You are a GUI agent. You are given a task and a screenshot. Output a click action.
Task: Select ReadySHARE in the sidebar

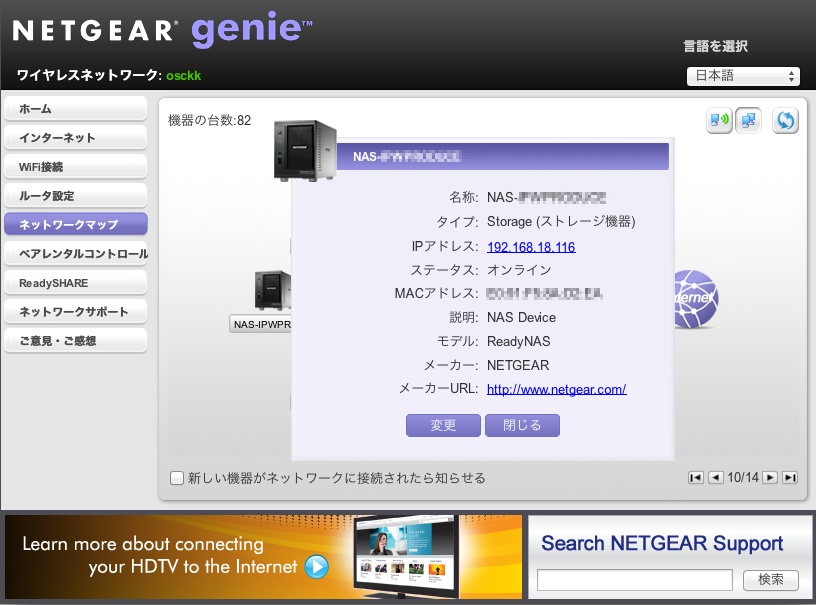pyautogui.click(x=75, y=283)
